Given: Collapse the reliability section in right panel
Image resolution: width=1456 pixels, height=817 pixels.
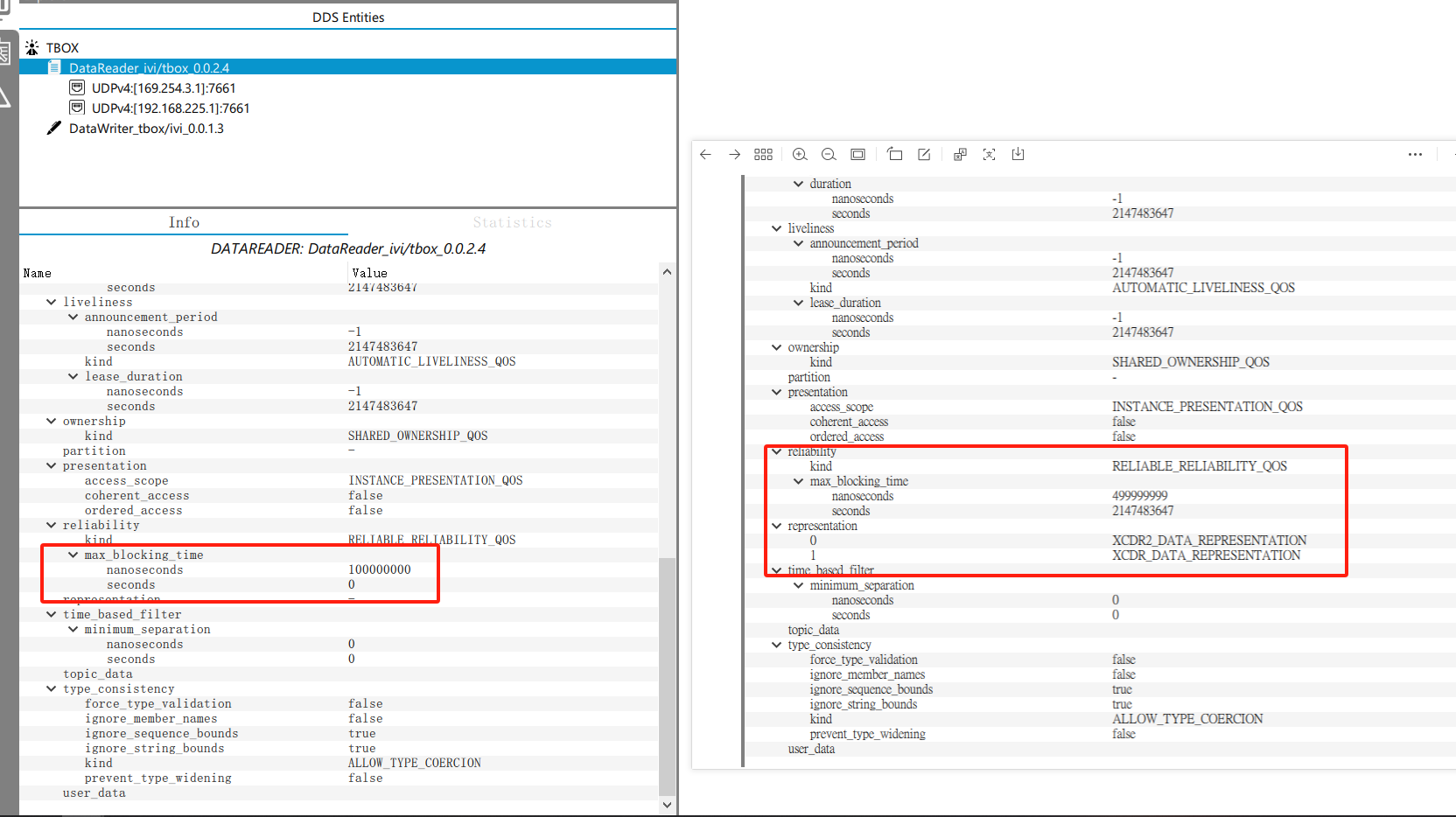Looking at the screenshot, I should tap(776, 451).
